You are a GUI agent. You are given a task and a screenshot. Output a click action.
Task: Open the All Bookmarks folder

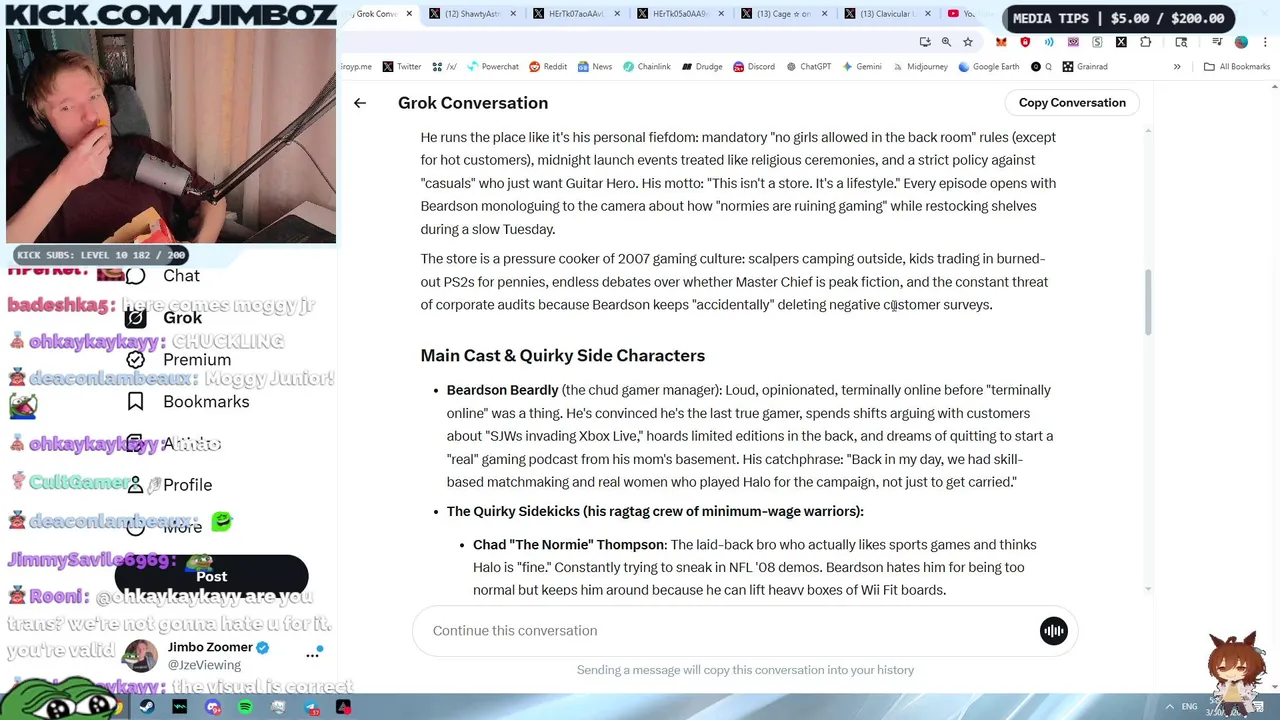(x=1237, y=67)
